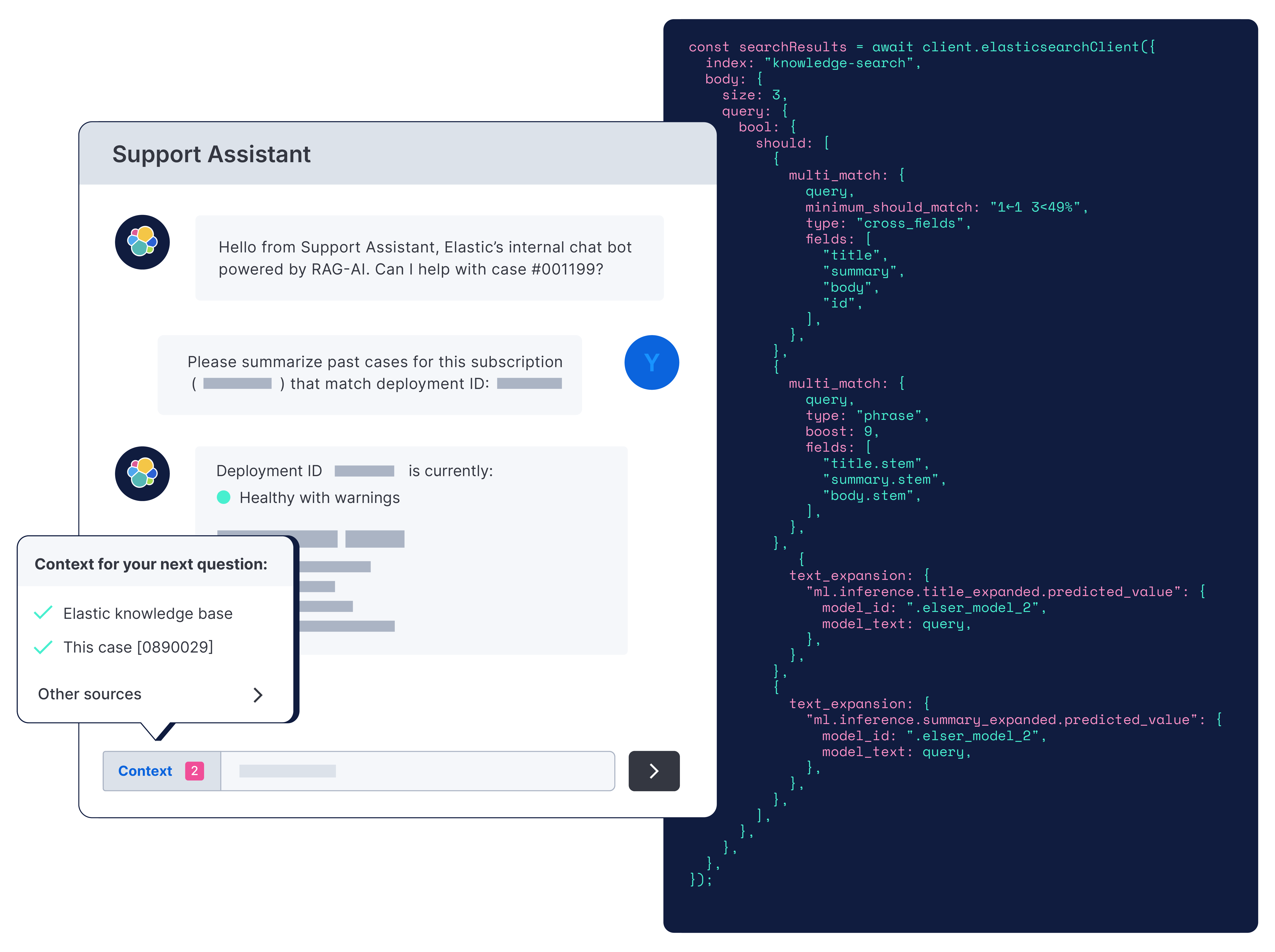Click the code line should: [
The image size is (1275, 952).
[x=793, y=143]
